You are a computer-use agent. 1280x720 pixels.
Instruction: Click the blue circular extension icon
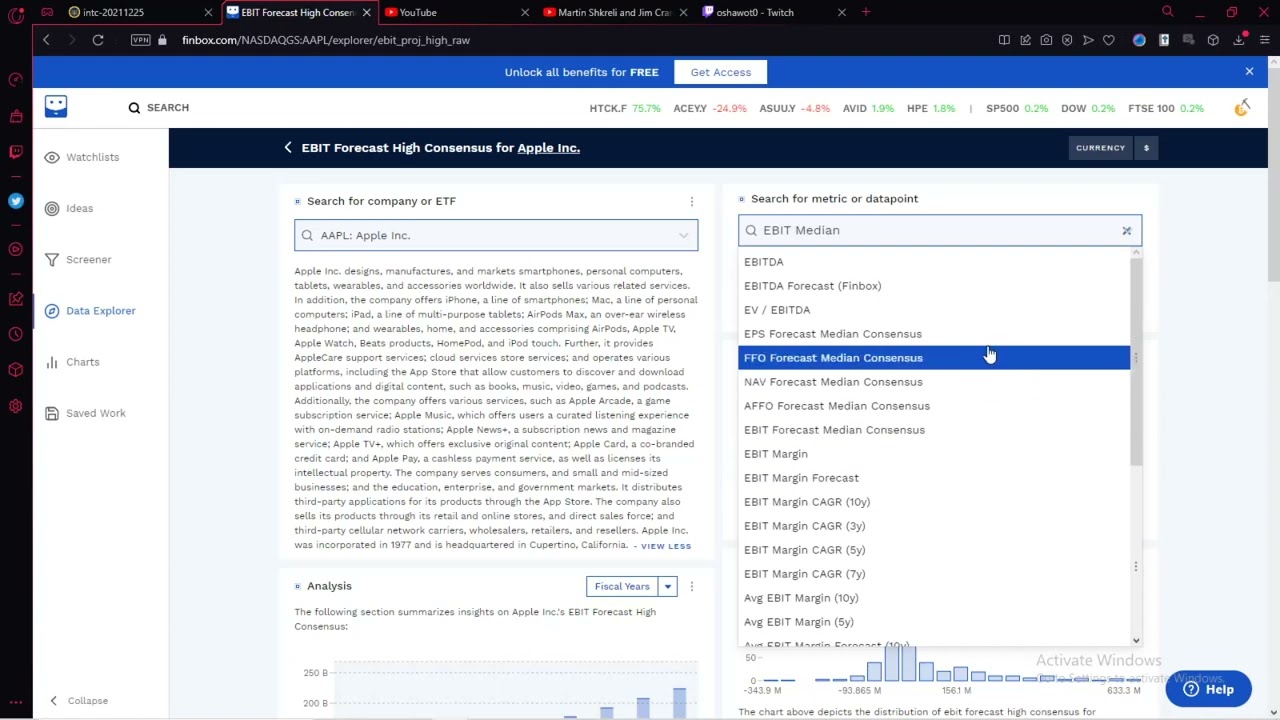click(1139, 40)
